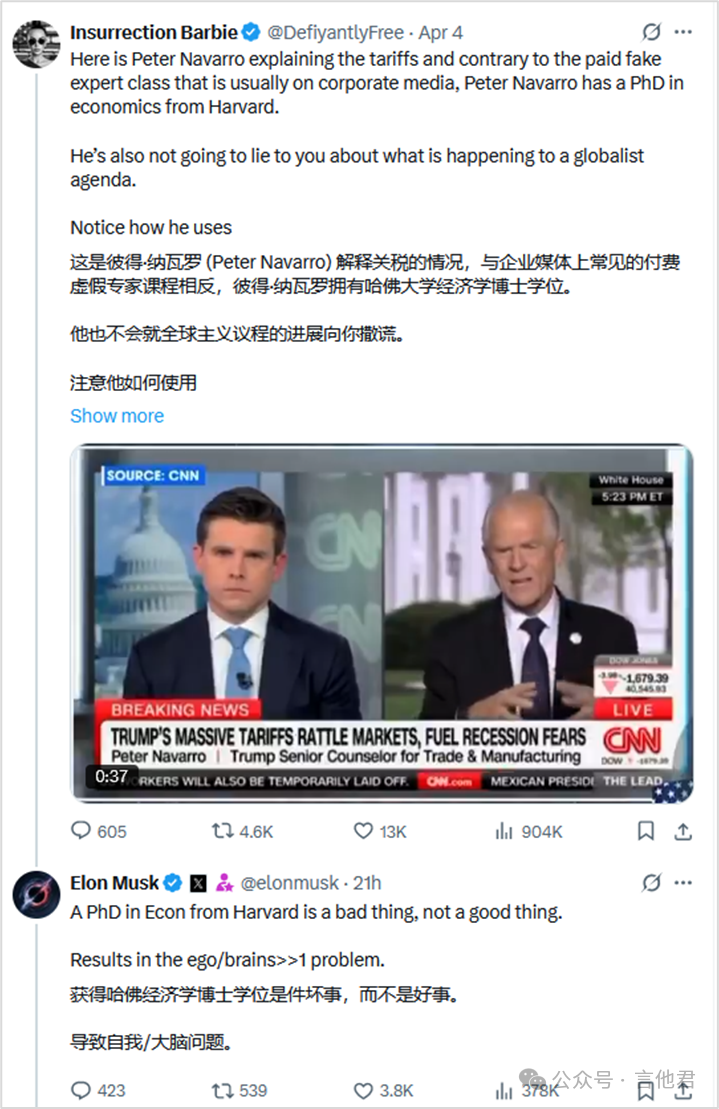Repost Elon Musk's reply with 539 reposts
The image size is (719, 1109).
point(223,1089)
